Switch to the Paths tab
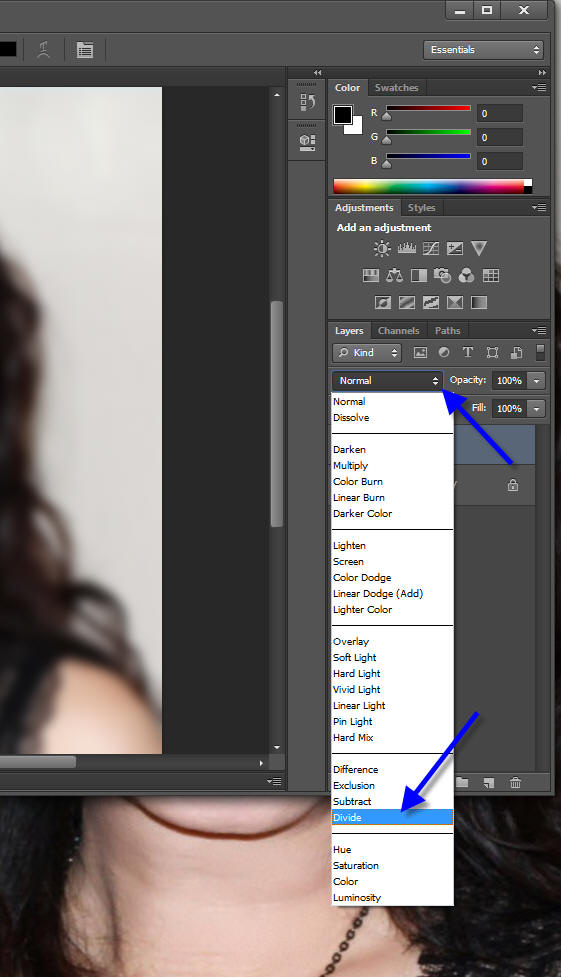Screen dimensions: 561x977 [448, 331]
